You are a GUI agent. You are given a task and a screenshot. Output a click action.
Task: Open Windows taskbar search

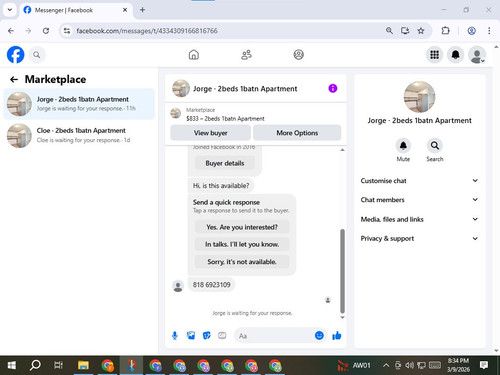(x=35, y=365)
